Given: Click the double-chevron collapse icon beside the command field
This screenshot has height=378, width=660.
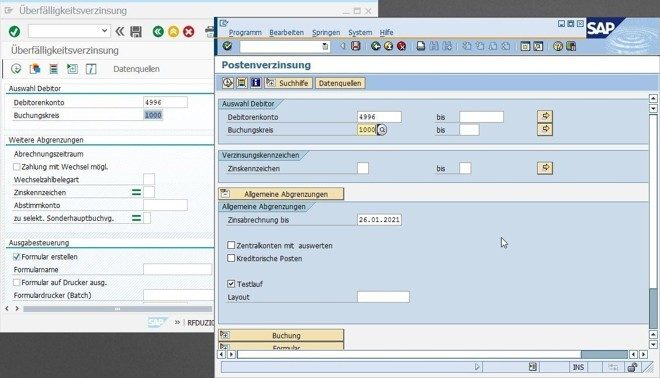Looking at the screenshot, I should [120, 32].
